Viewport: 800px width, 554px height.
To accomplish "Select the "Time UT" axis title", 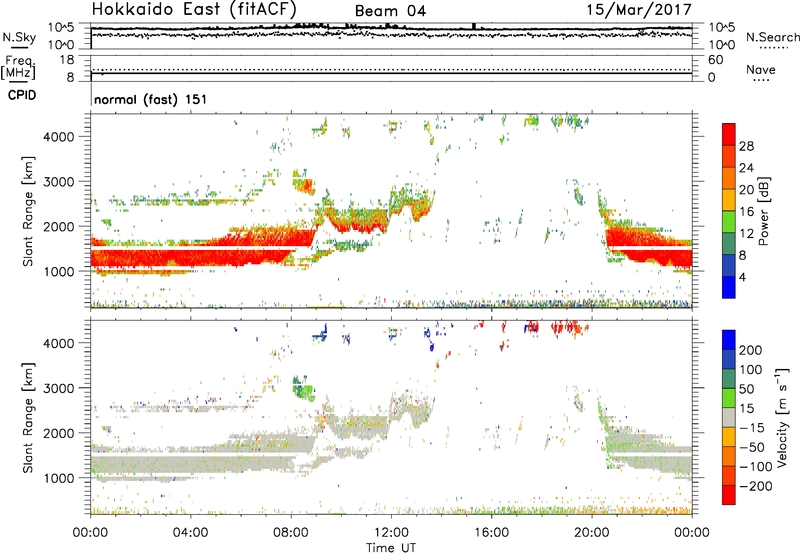I will [x=391, y=548].
